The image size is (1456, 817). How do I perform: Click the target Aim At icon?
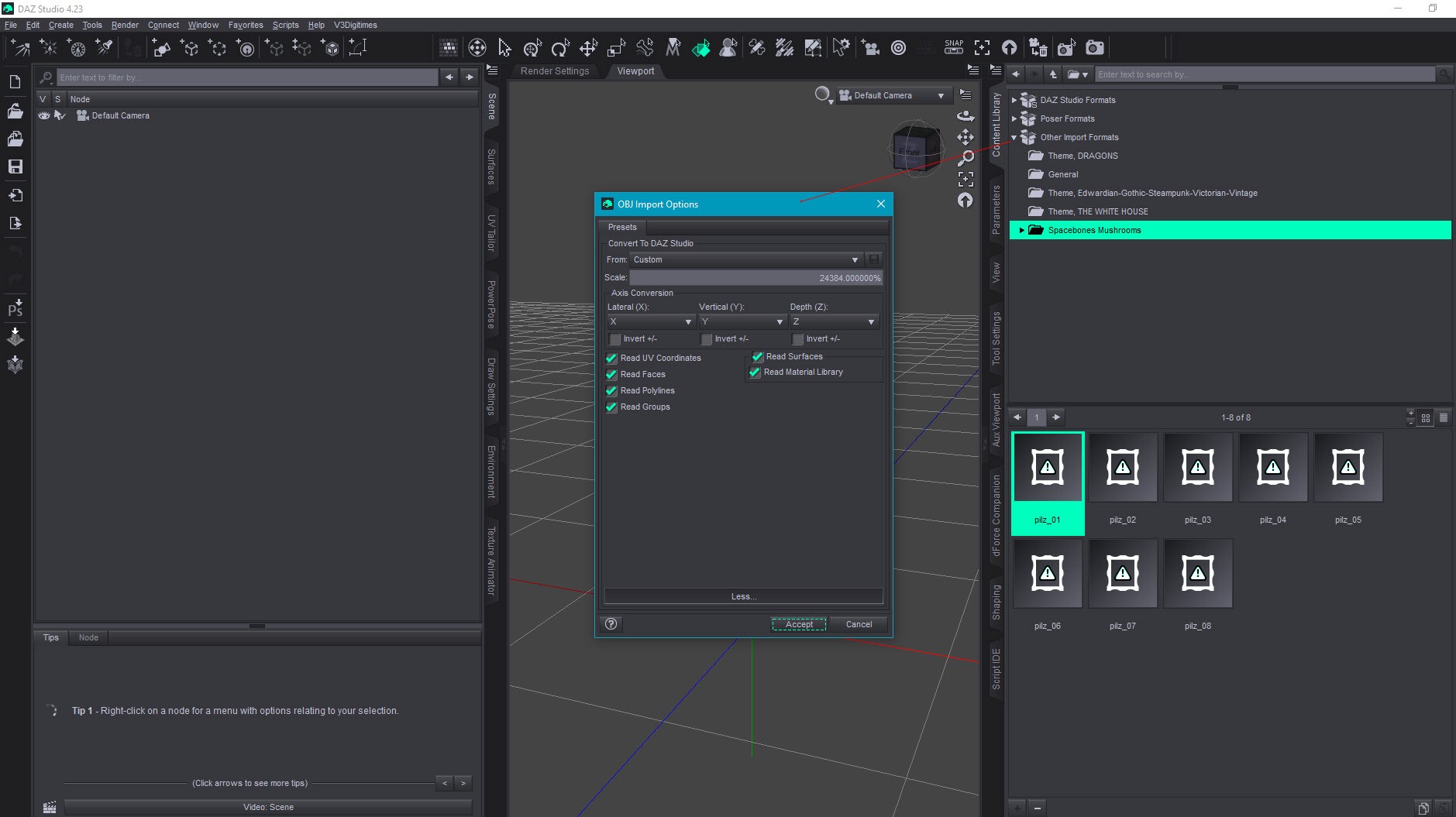[898, 48]
